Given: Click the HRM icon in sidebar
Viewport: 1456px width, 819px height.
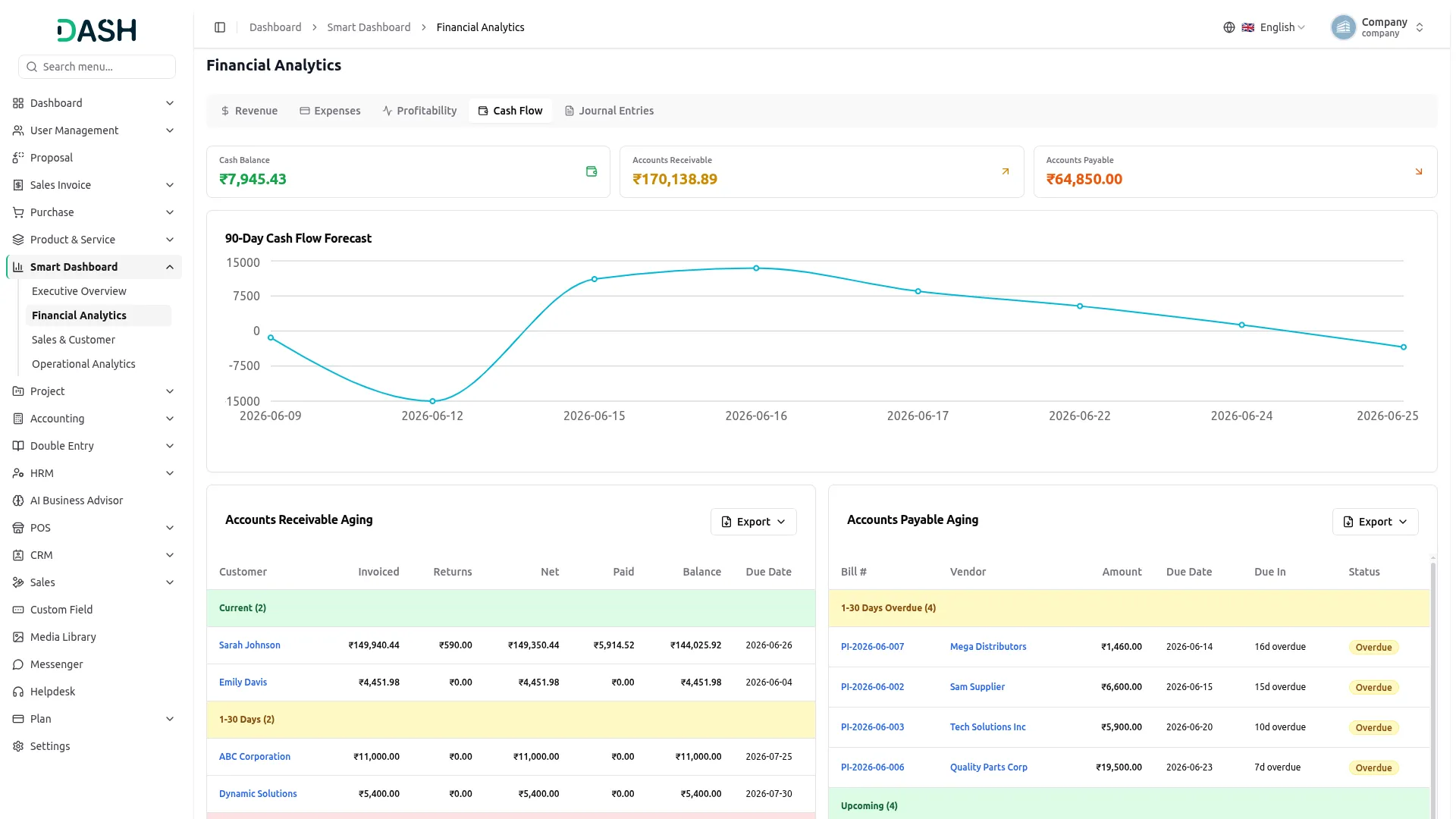Looking at the screenshot, I should [18, 473].
